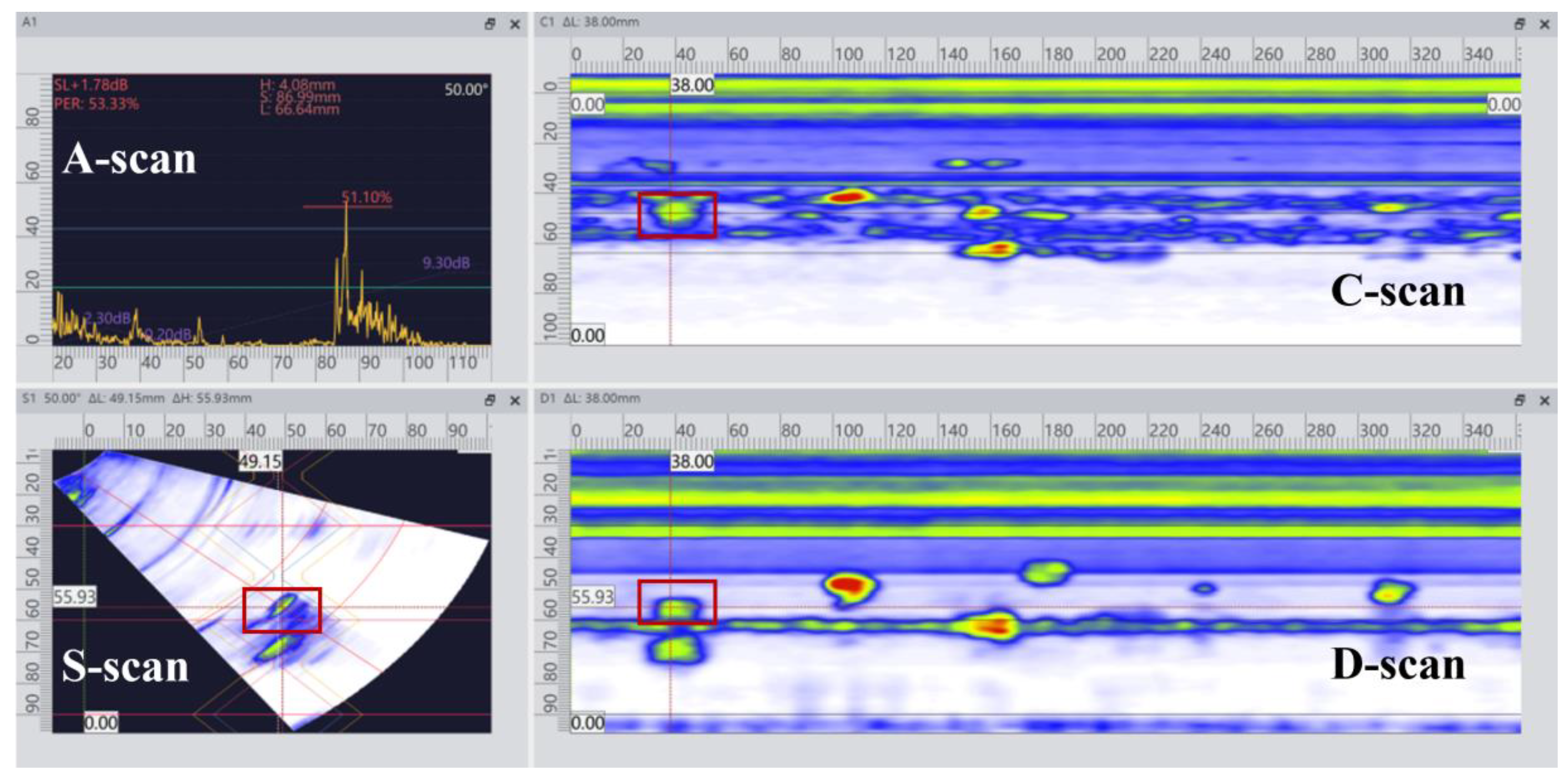
Task: Click the 51.10% gate peak marker in A-scan
Action: tap(366, 197)
